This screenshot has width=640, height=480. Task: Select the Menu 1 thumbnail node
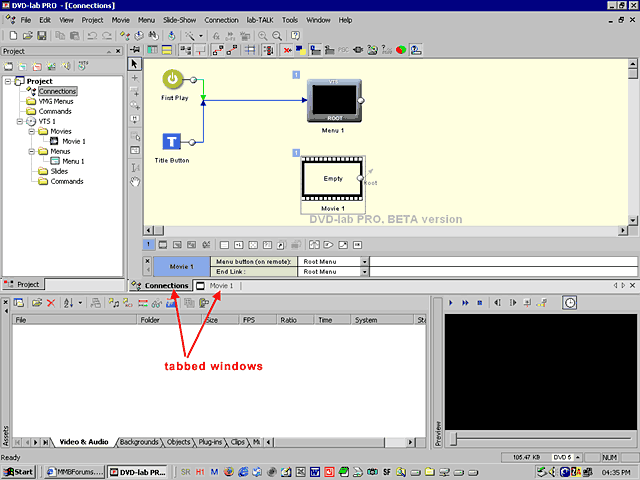click(334, 100)
